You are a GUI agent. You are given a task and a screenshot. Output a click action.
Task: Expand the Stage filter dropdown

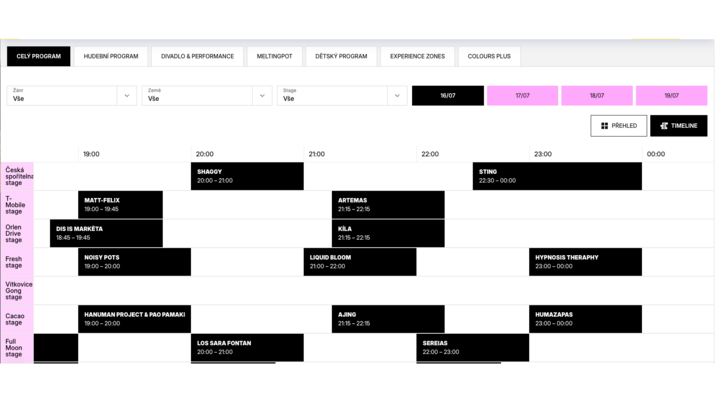point(396,96)
